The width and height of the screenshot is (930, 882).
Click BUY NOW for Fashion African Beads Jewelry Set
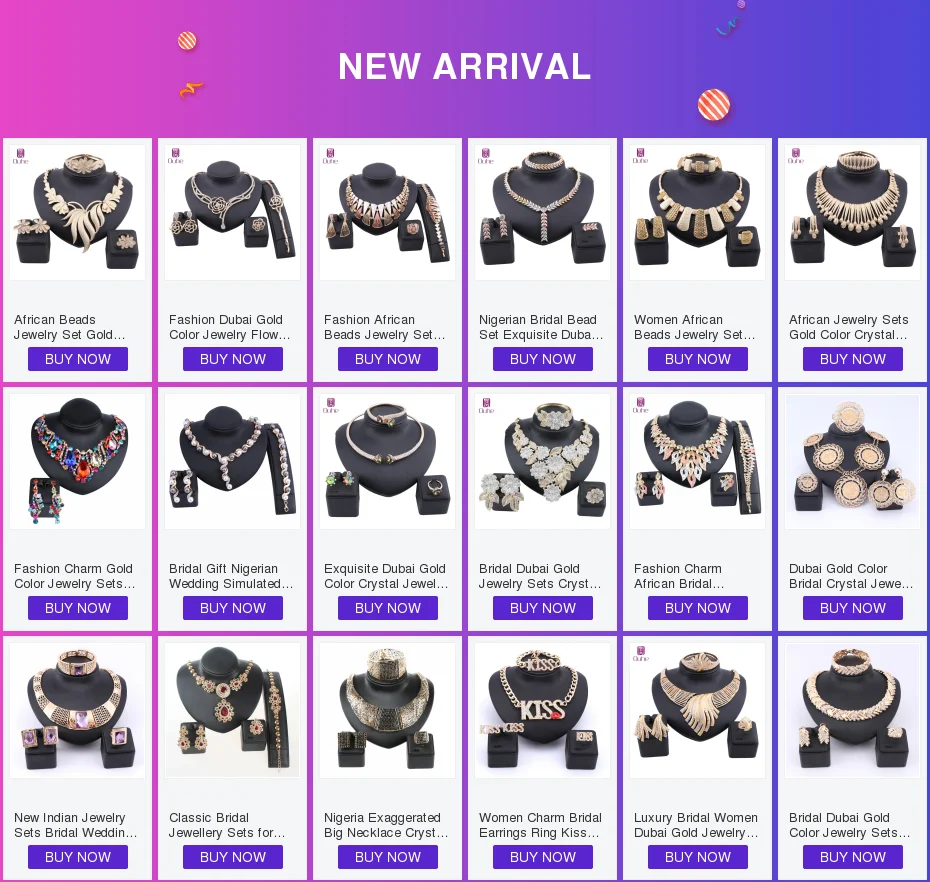[388, 359]
